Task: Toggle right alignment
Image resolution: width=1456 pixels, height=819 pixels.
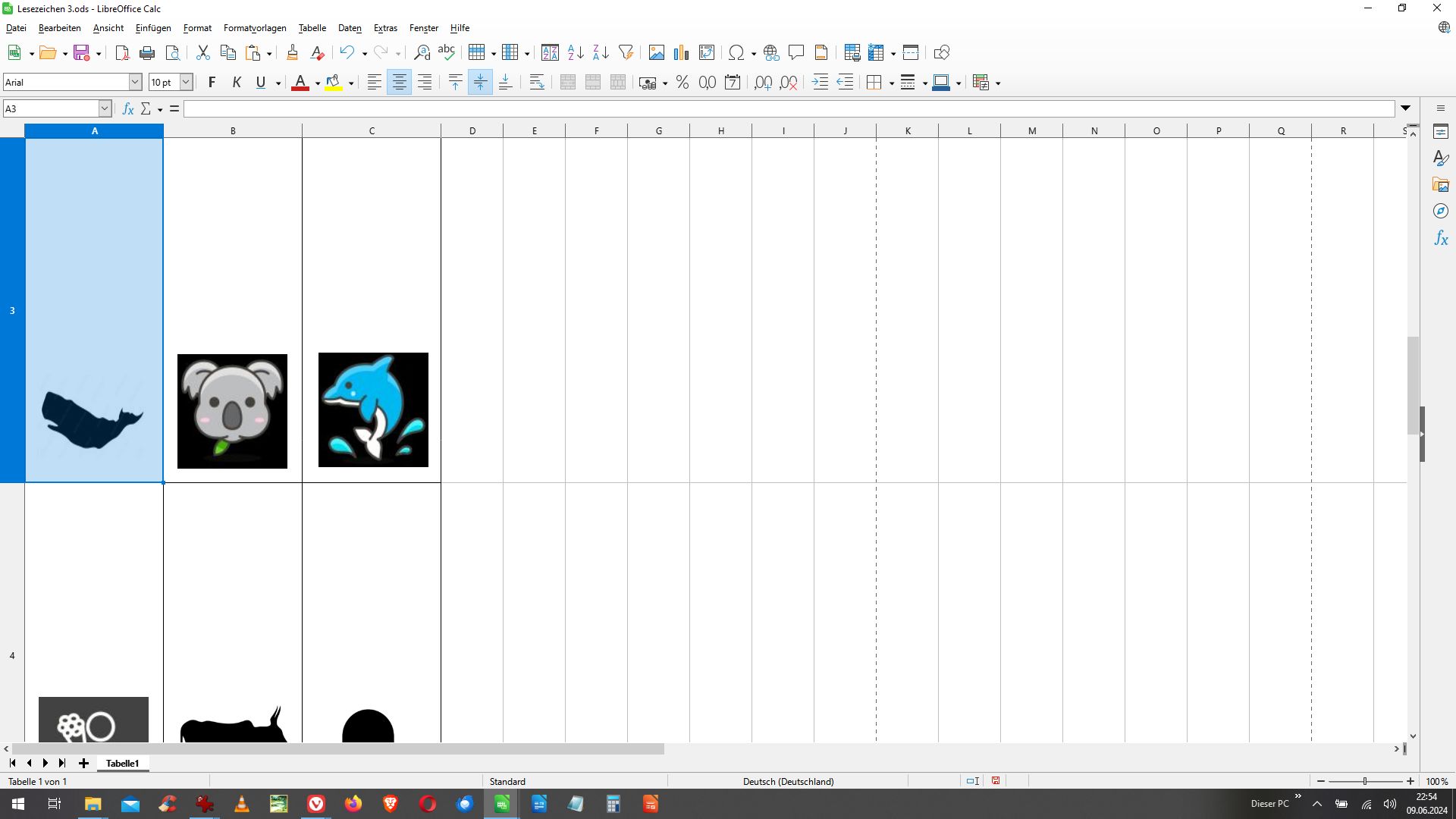Action: 425,83
